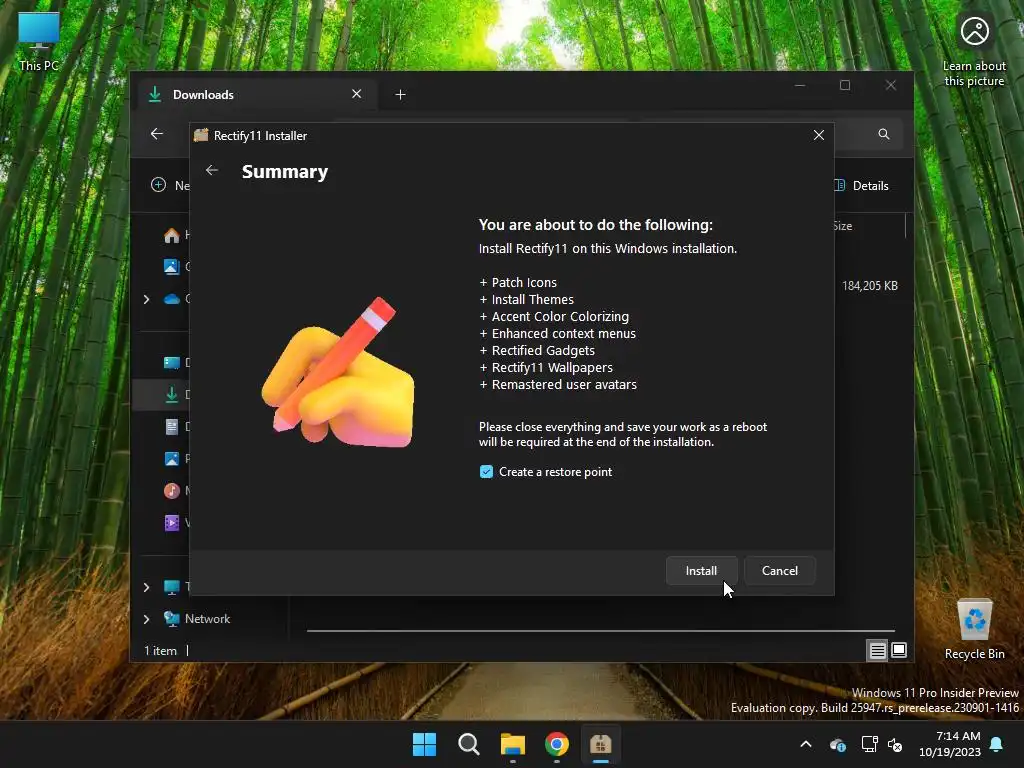Click the search icon in File Explorer
The width and height of the screenshot is (1024, 768).
884,134
